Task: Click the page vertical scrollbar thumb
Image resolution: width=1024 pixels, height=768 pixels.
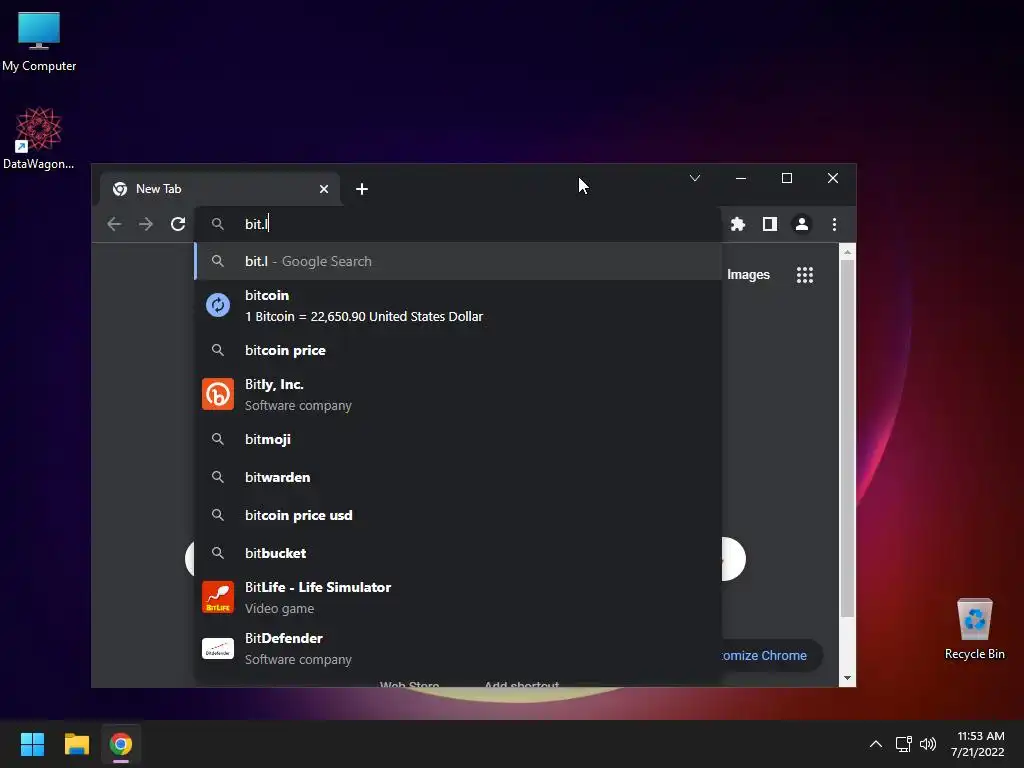Action: point(847,438)
